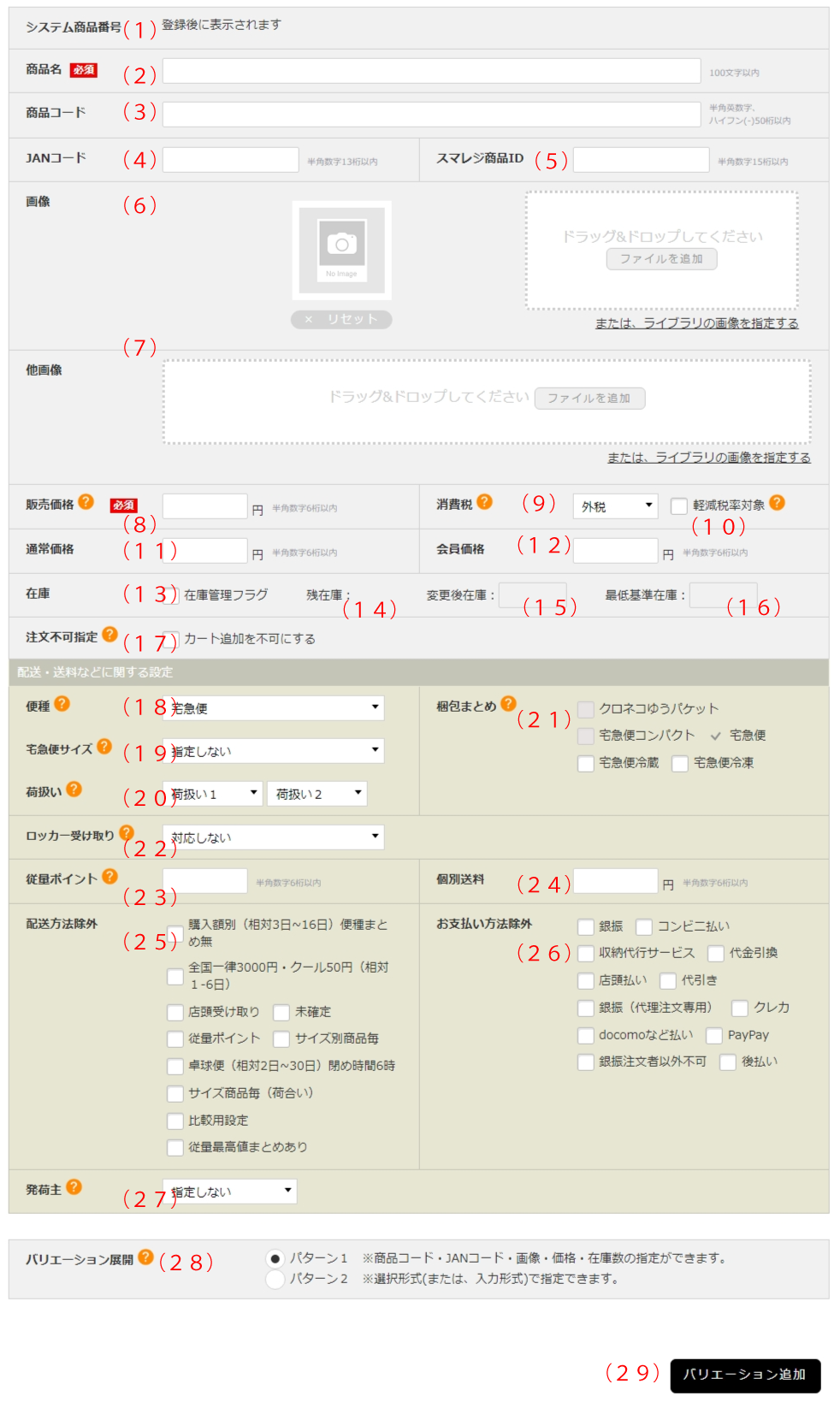Image resolution: width=840 pixels, height=1402 pixels.
Task: Open the ロッカー受け取り dropdown
Action: (x=274, y=837)
